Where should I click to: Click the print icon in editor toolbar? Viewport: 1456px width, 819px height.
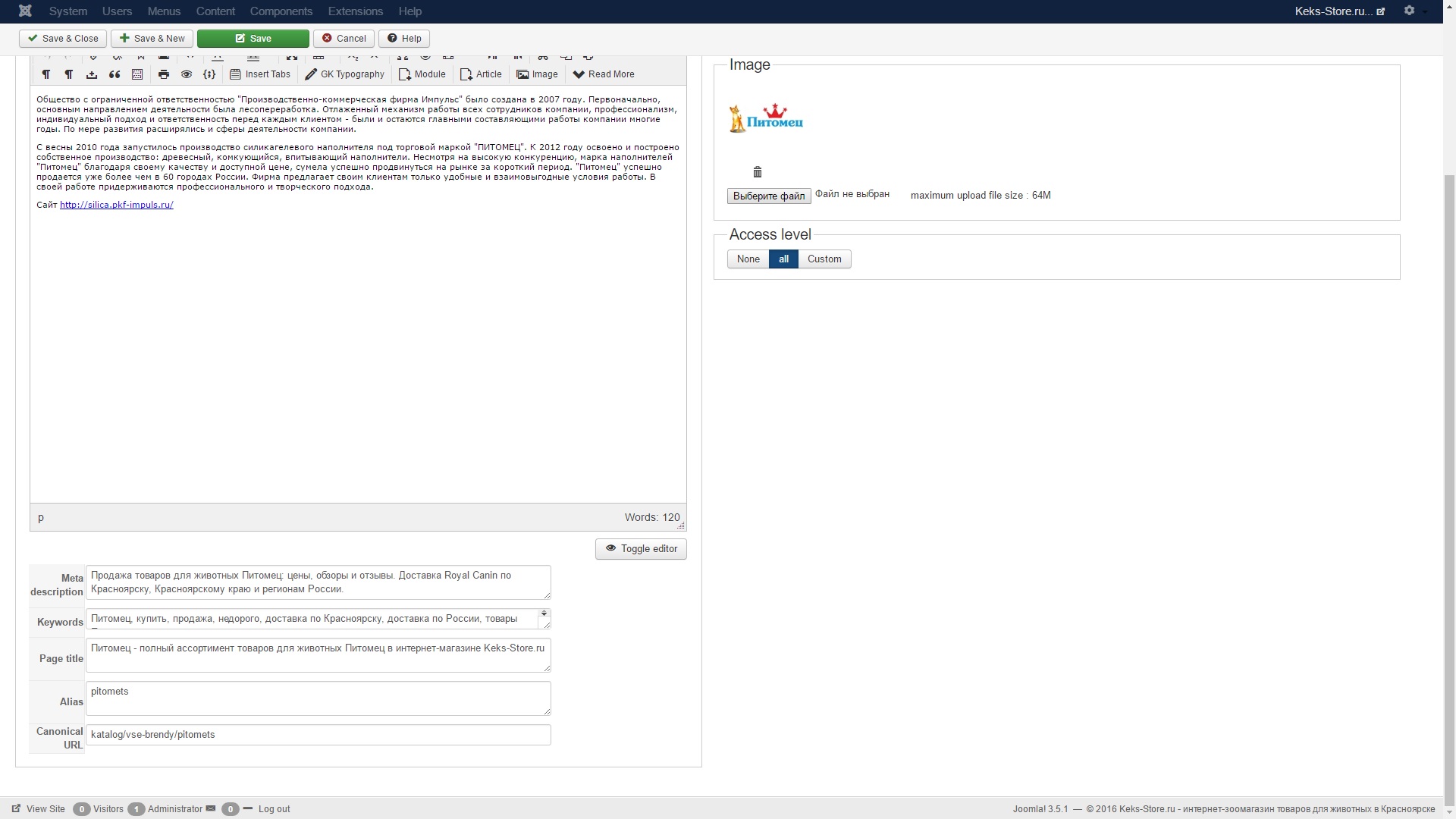(x=163, y=74)
